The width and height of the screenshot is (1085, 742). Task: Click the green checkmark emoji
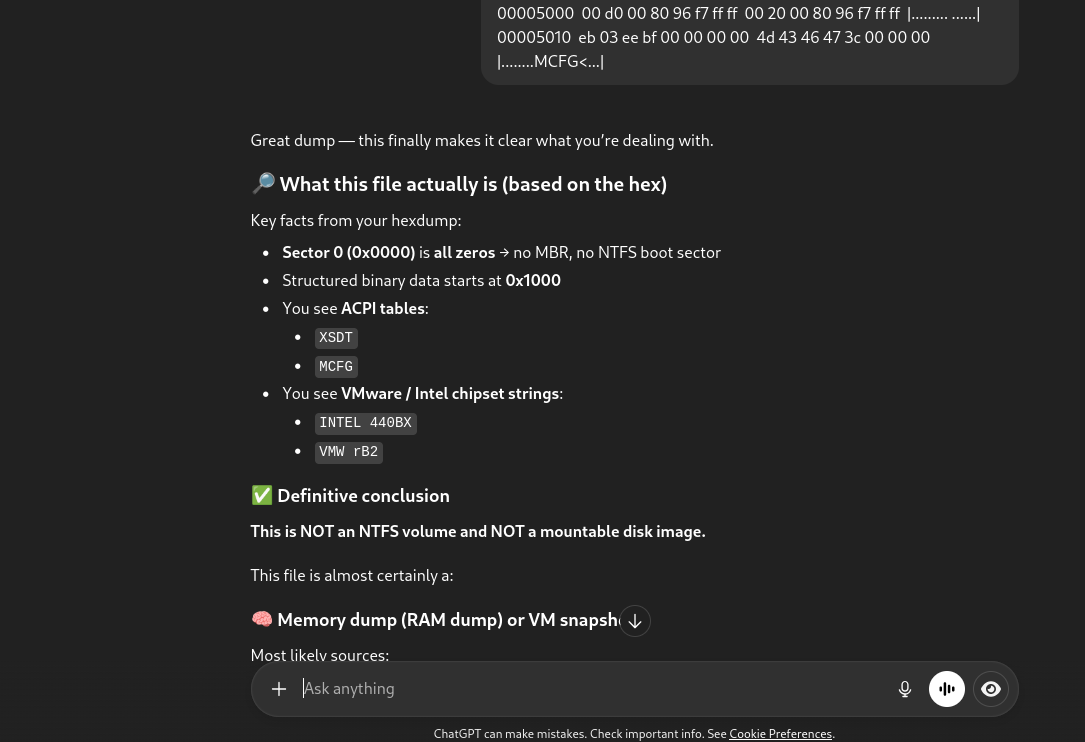pyautogui.click(x=262, y=496)
